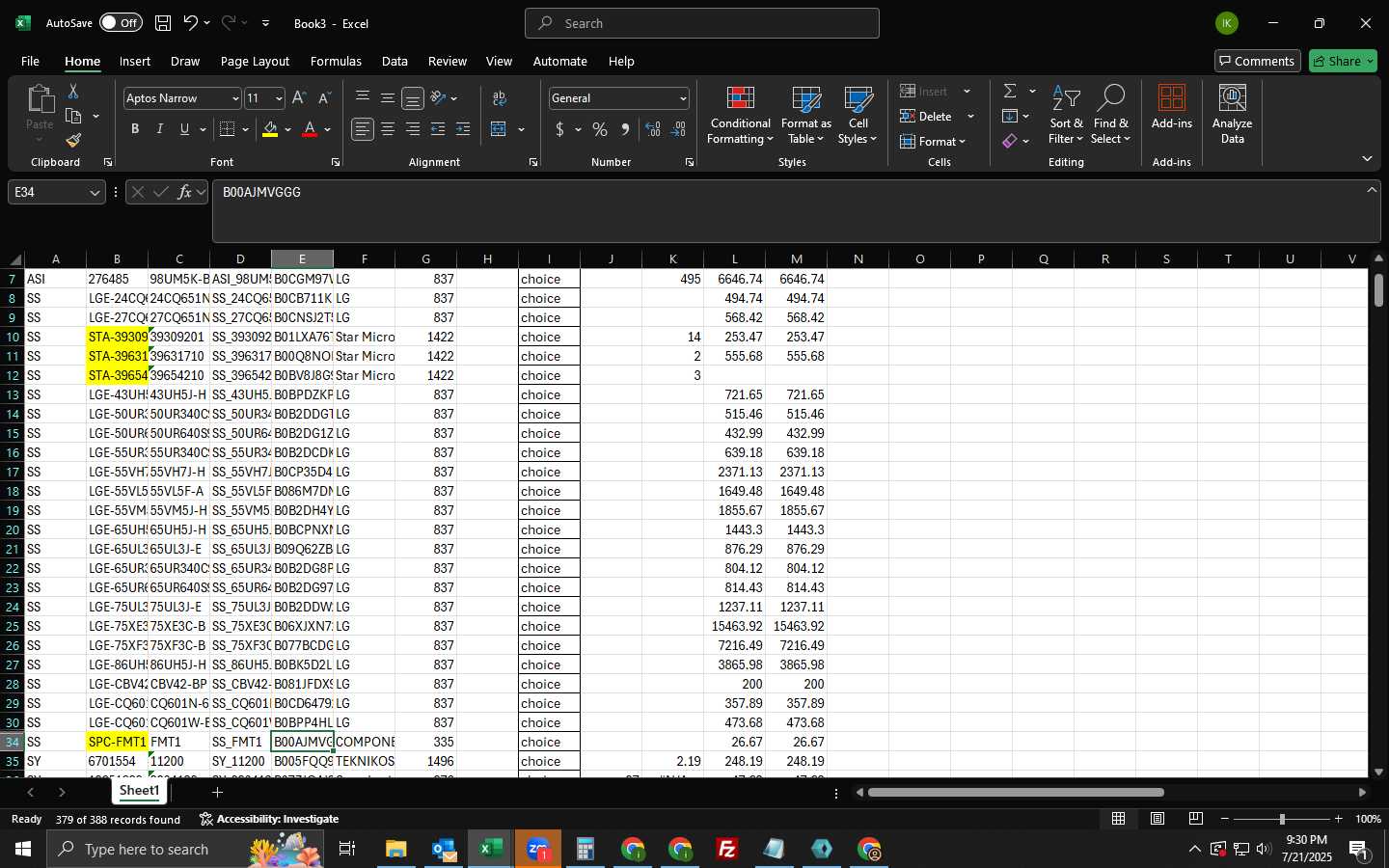Toggle Italic formatting

pos(160,129)
